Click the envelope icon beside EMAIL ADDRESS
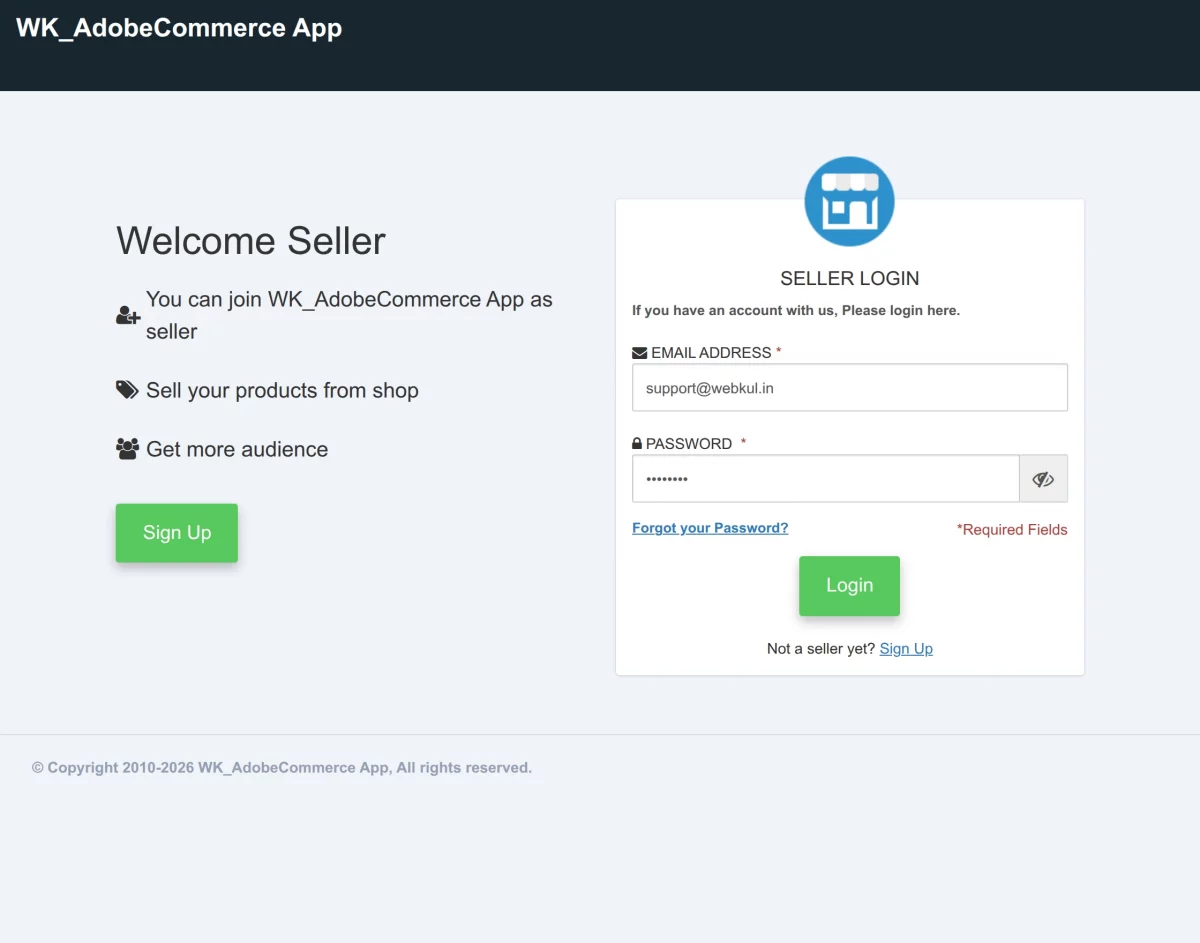The image size is (1200, 943). pos(638,351)
